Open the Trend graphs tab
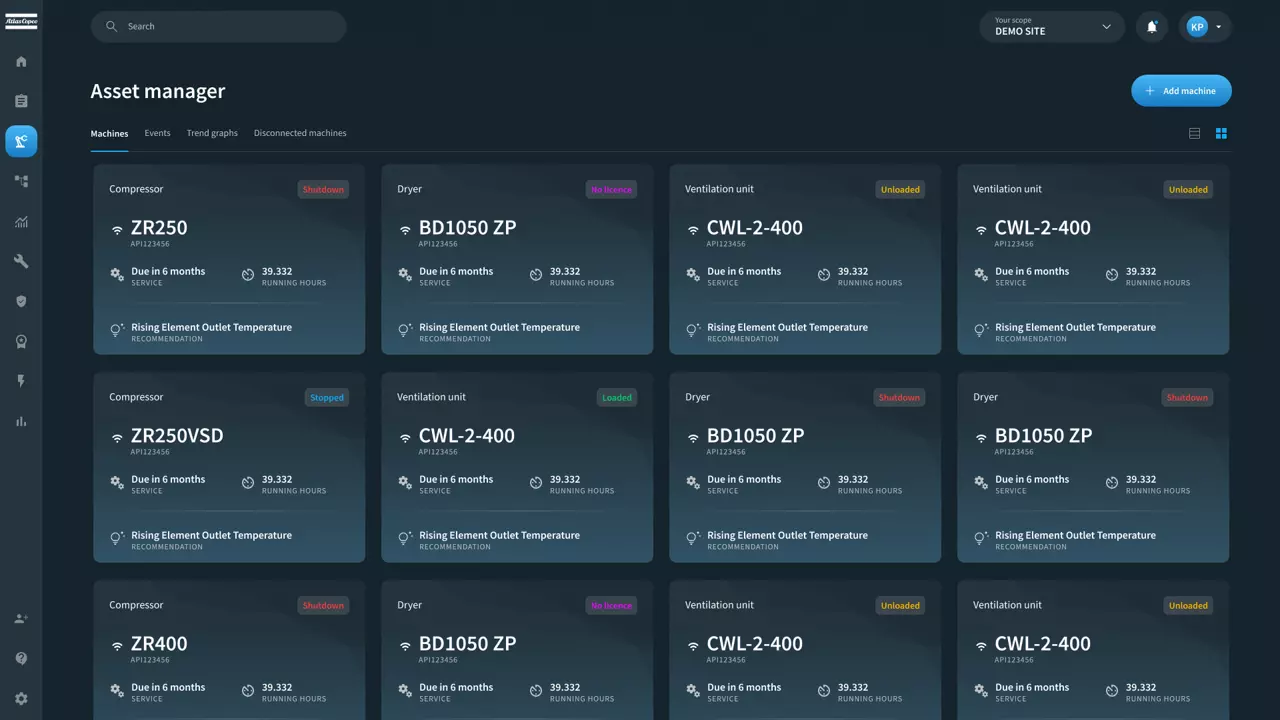The height and width of the screenshot is (720, 1280). tap(212, 133)
